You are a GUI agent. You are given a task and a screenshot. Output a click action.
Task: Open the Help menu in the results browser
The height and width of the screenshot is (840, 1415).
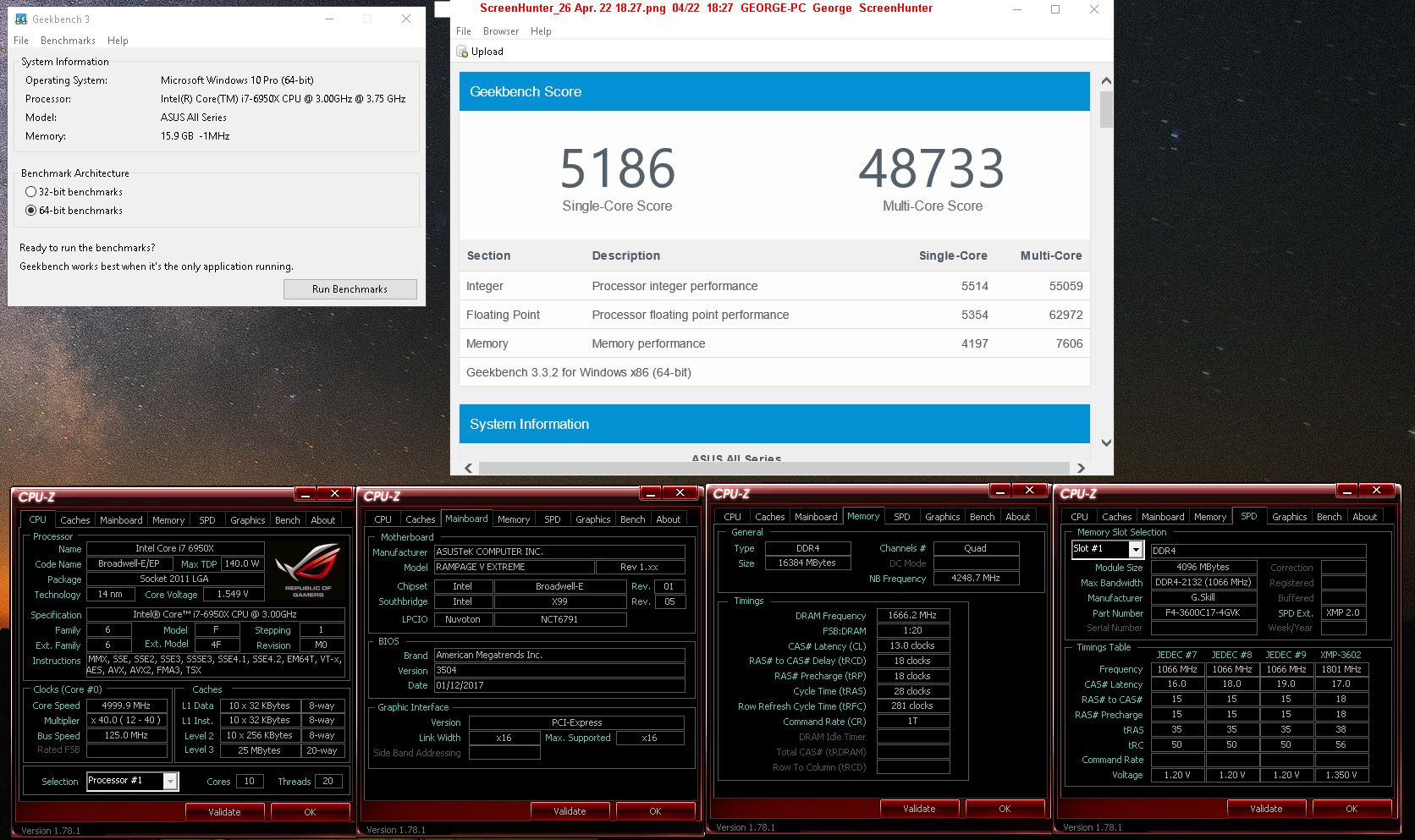541,31
